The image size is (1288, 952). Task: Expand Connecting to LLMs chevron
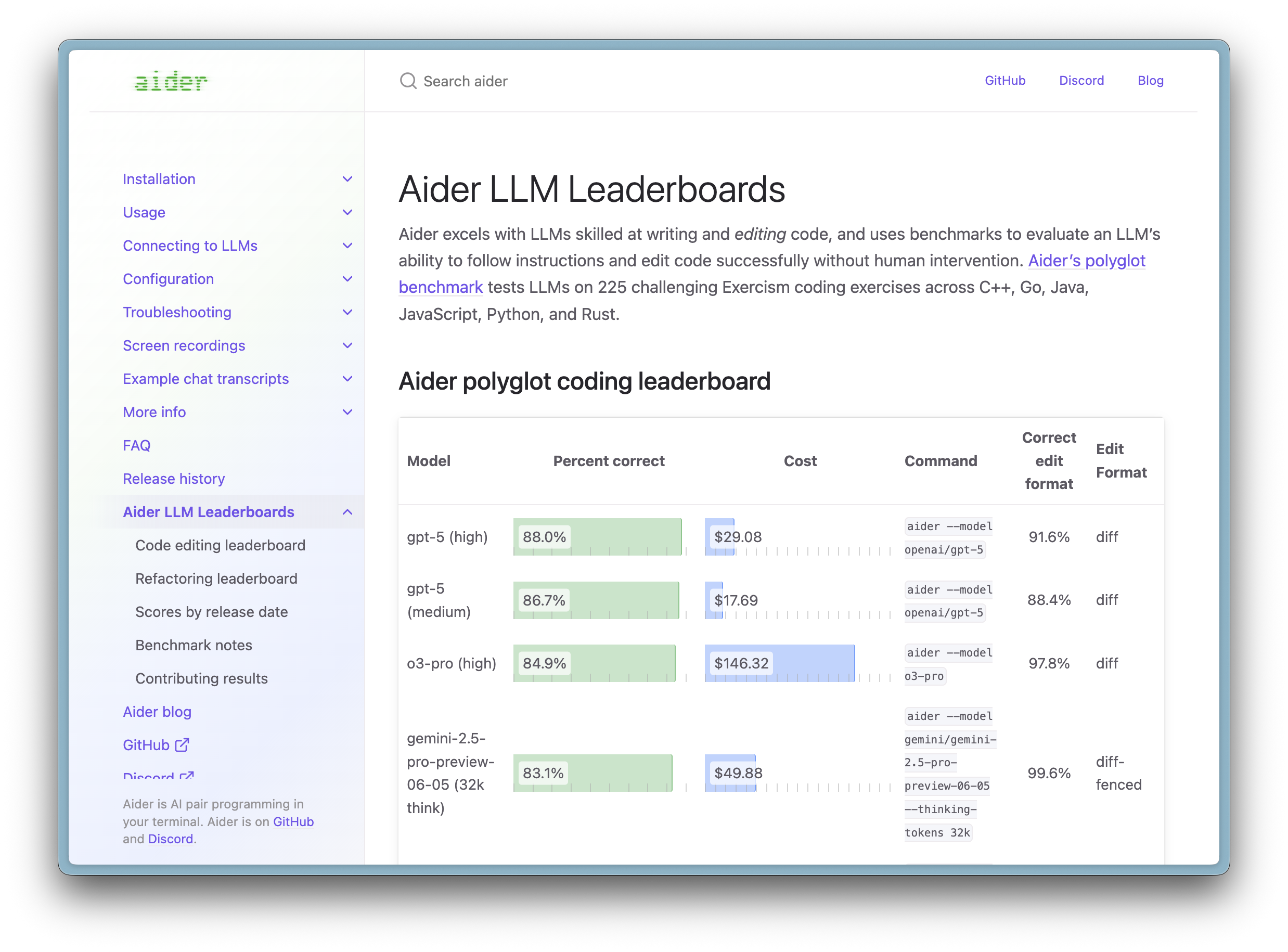click(347, 246)
